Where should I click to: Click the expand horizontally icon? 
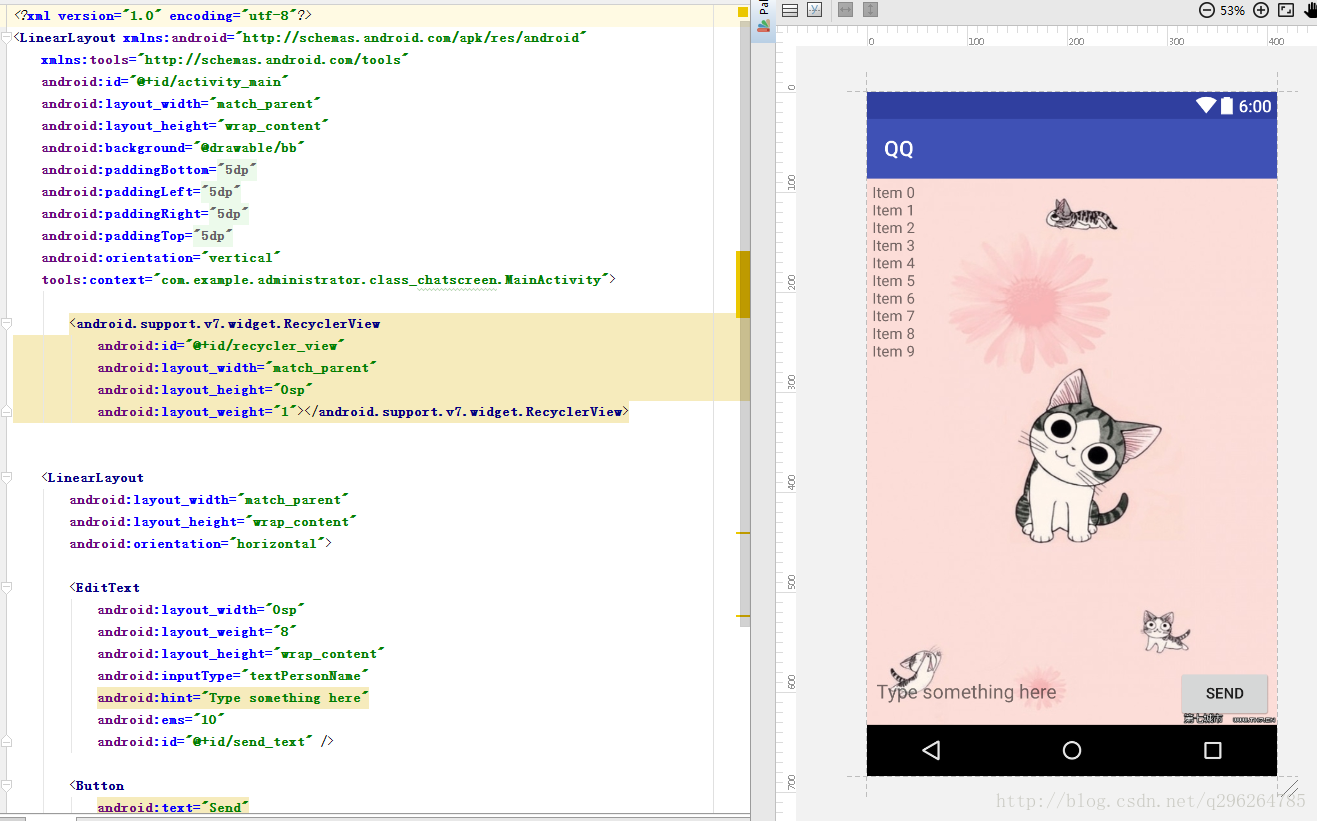(x=845, y=10)
